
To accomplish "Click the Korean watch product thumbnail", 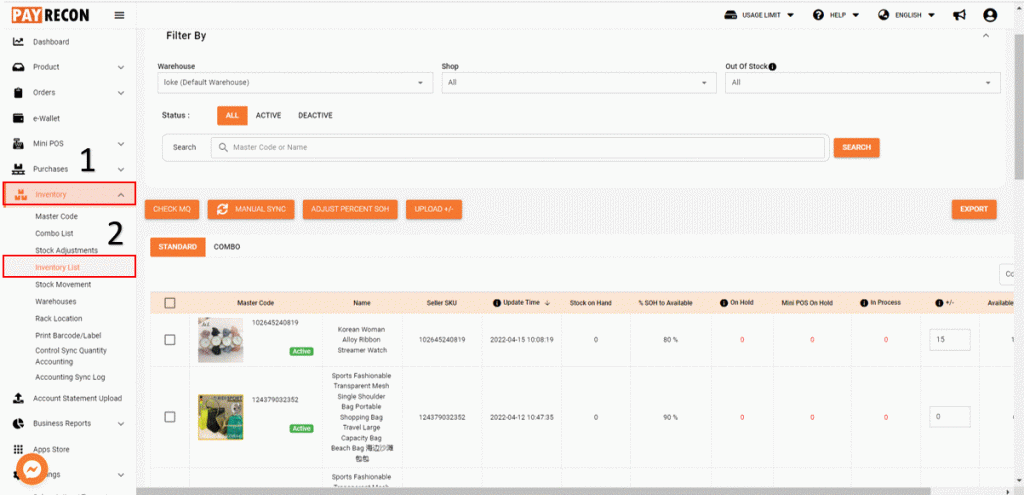I will [221, 340].
